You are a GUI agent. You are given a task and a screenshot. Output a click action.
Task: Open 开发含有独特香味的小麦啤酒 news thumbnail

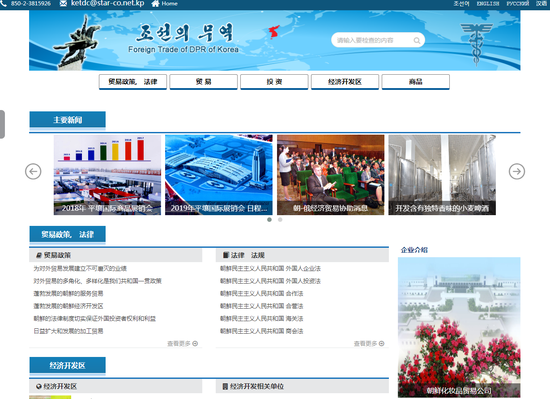pos(442,175)
